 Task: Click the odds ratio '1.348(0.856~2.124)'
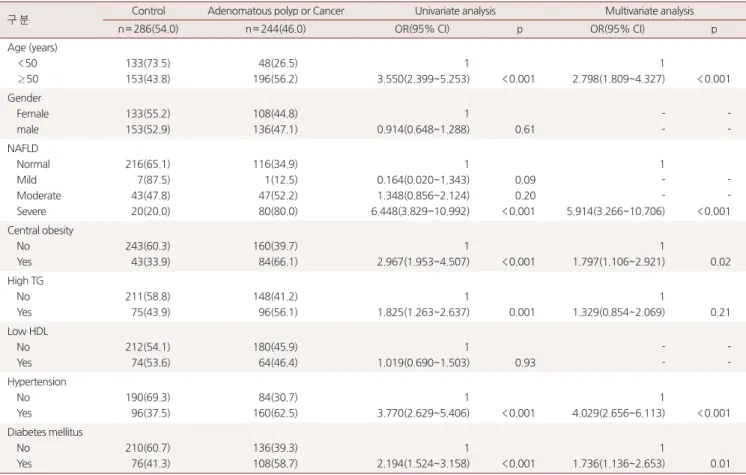click(423, 196)
